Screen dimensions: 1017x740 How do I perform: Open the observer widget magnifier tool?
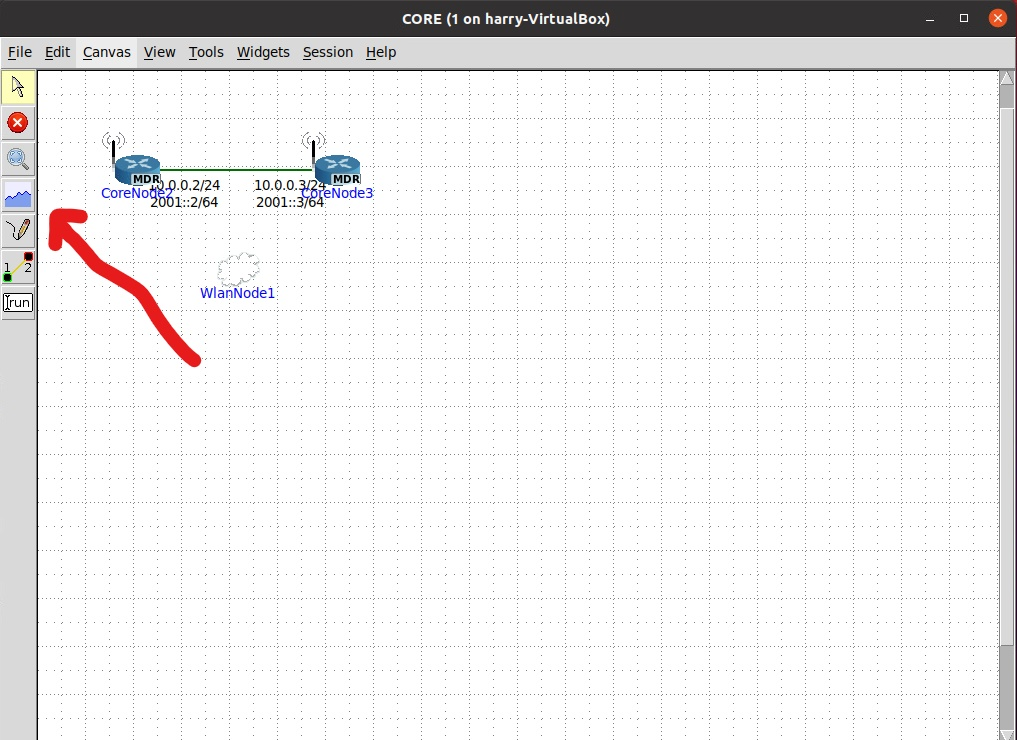(x=17, y=158)
